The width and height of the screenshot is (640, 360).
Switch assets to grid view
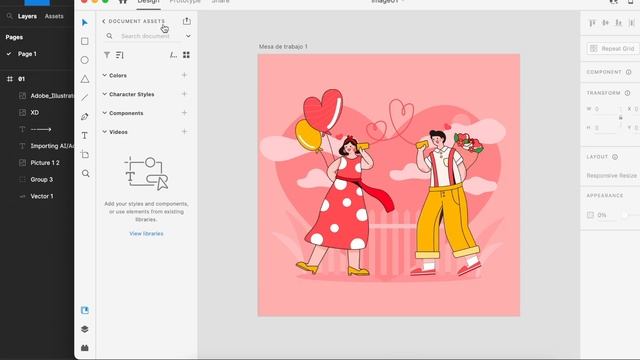[x=186, y=55]
